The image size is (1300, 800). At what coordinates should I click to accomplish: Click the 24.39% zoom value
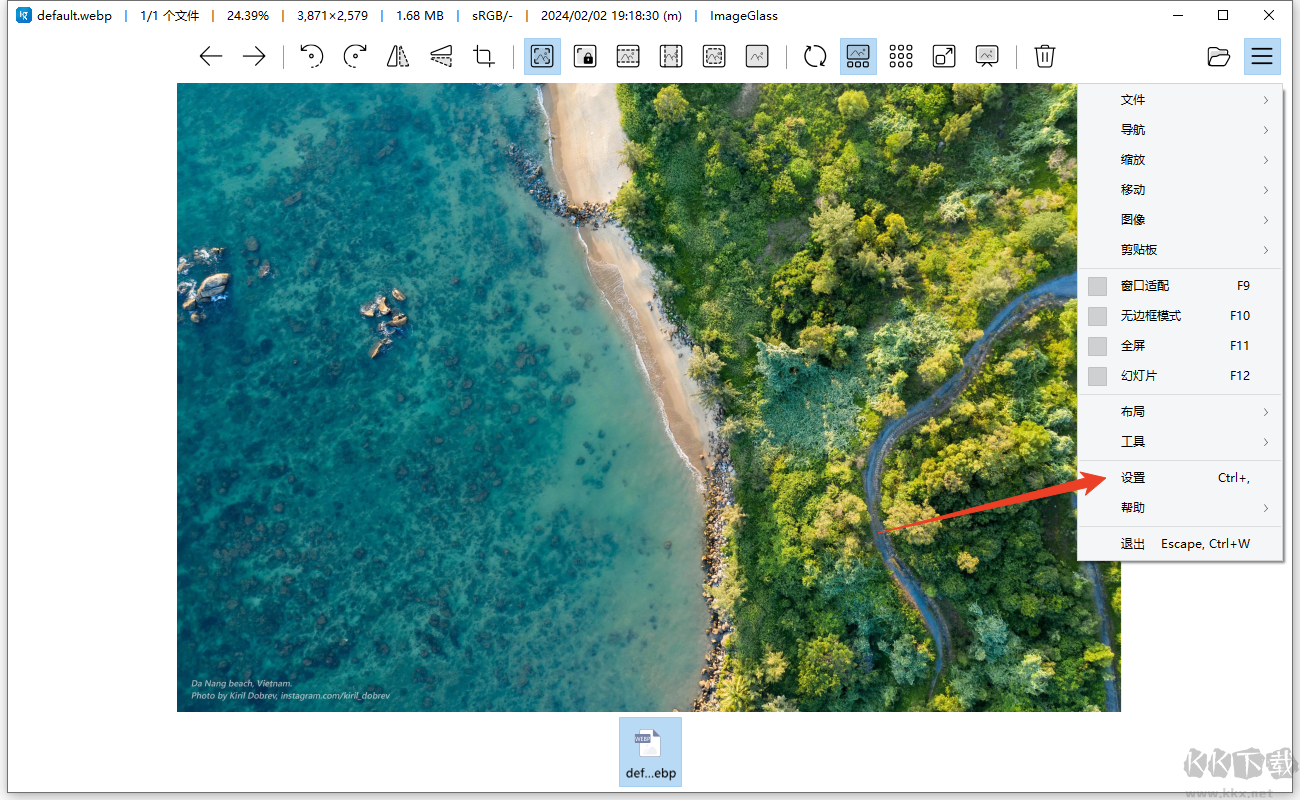tap(248, 16)
